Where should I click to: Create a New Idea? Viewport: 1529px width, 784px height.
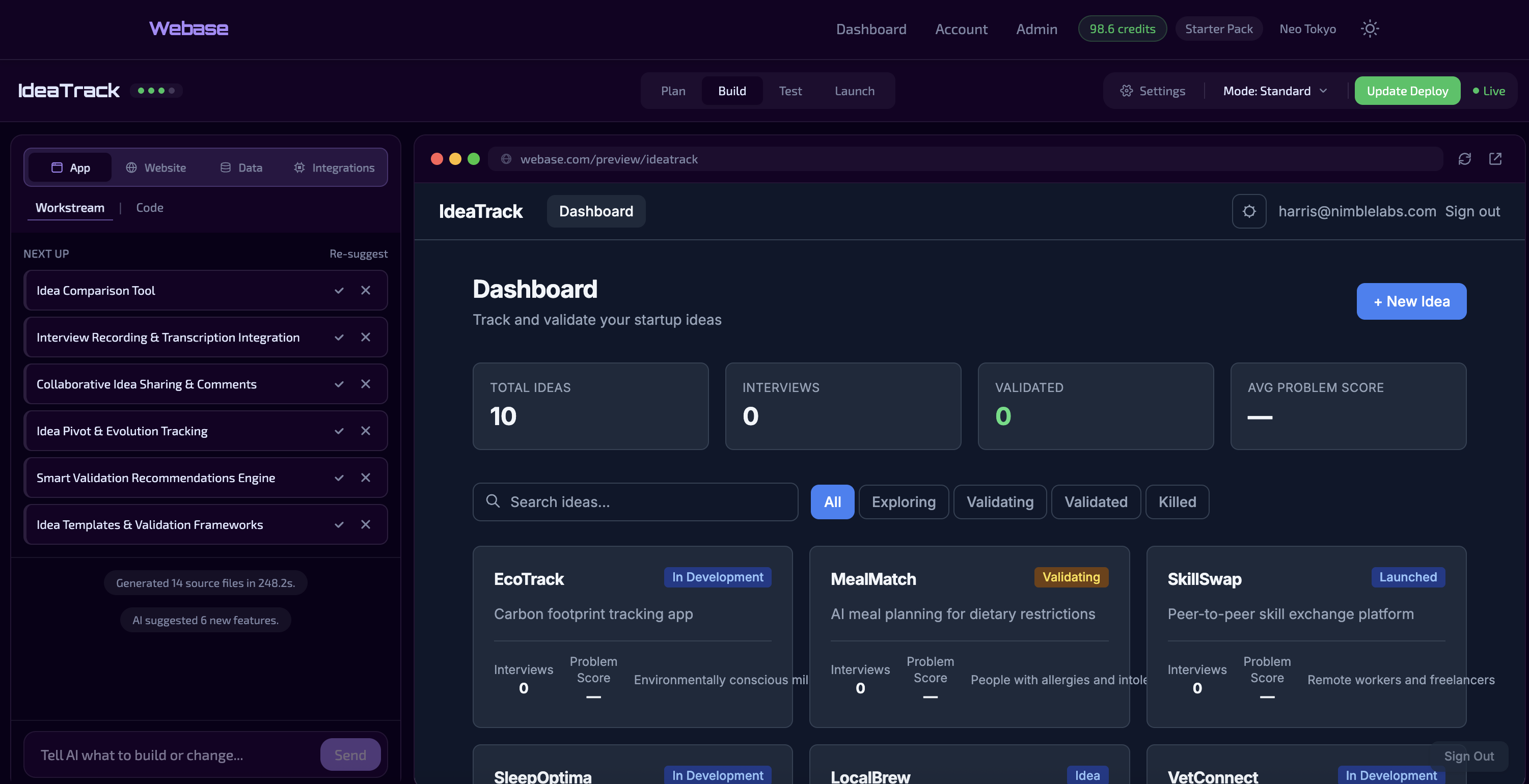[x=1411, y=301]
